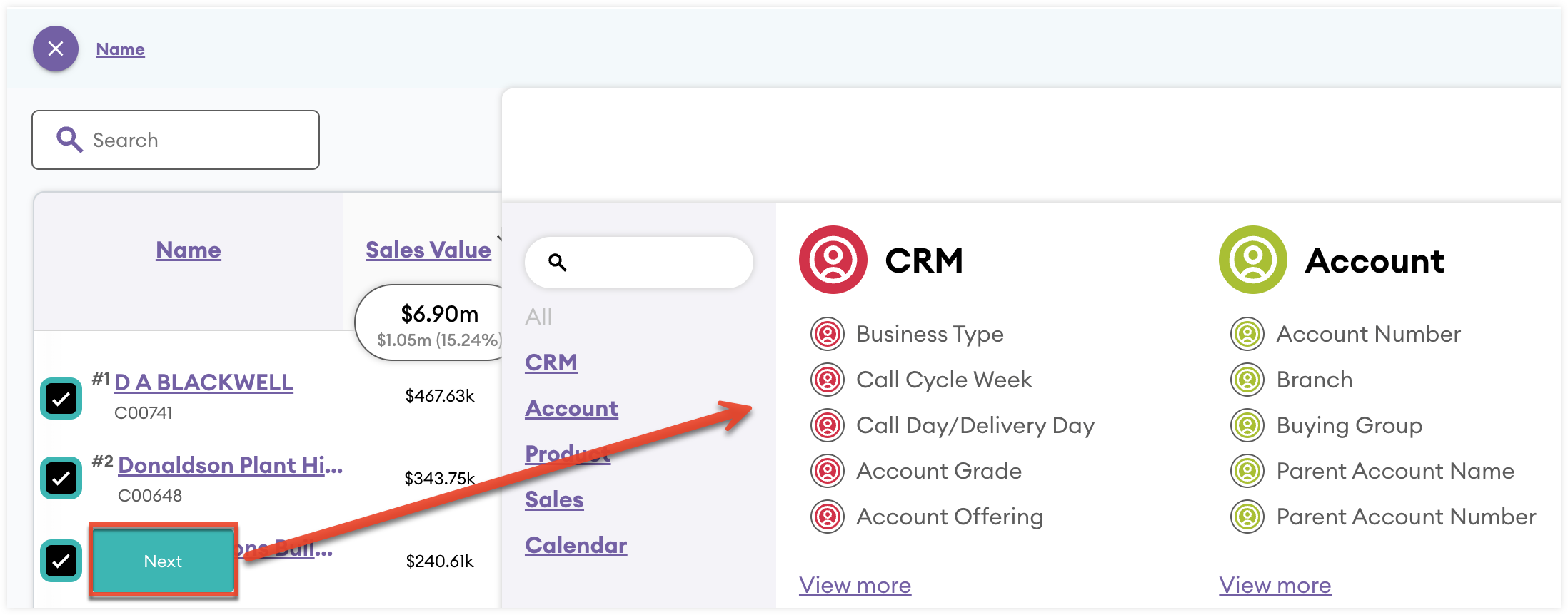The height and width of the screenshot is (615, 1568).
Task: Select the Account category in side list
Action: 572,408
